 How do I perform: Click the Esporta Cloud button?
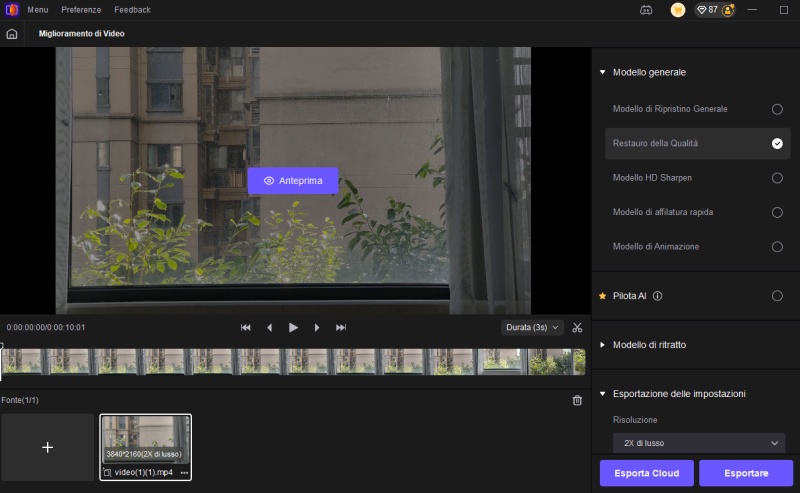click(x=646, y=473)
